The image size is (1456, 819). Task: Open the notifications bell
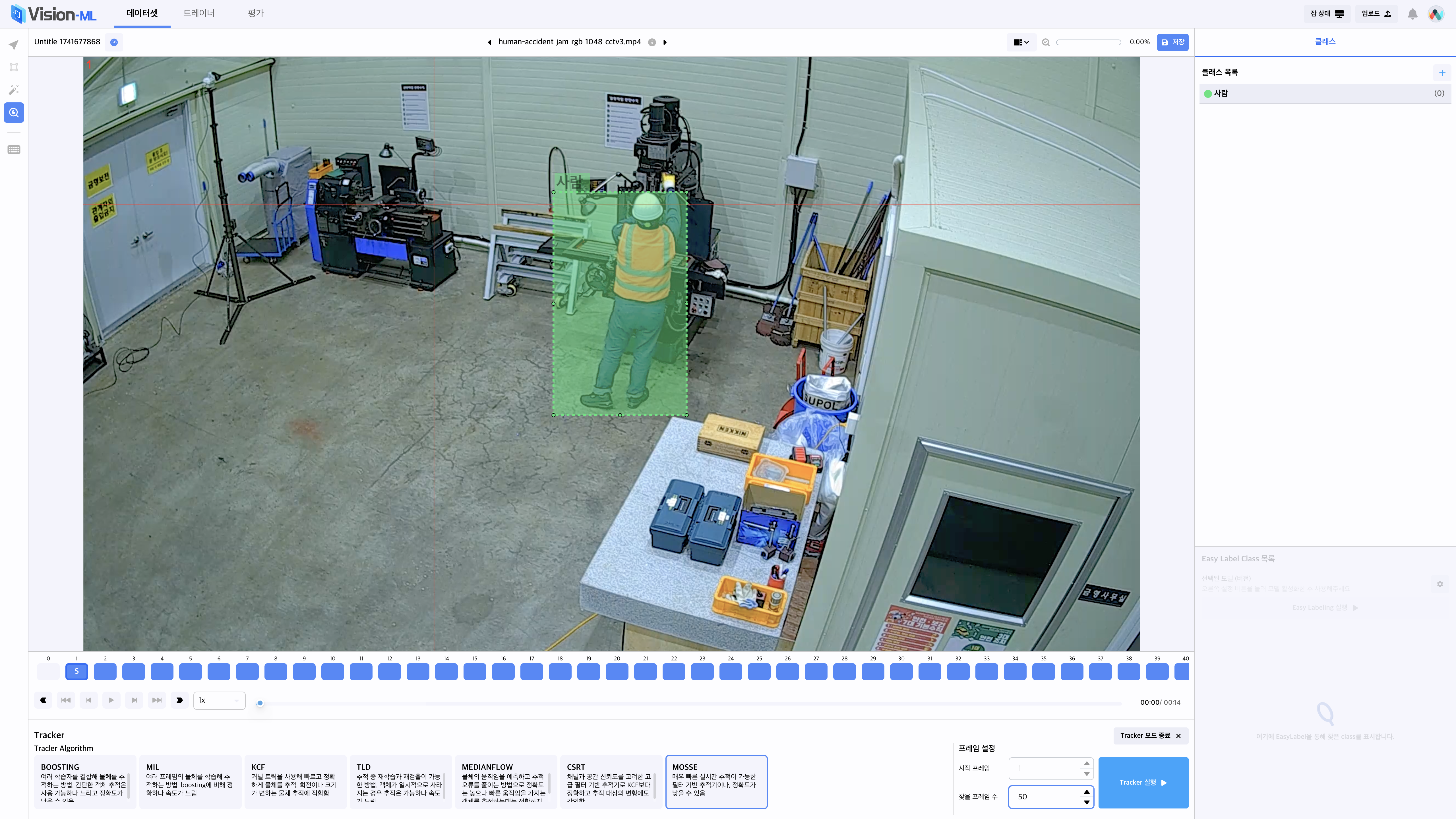tap(1412, 14)
